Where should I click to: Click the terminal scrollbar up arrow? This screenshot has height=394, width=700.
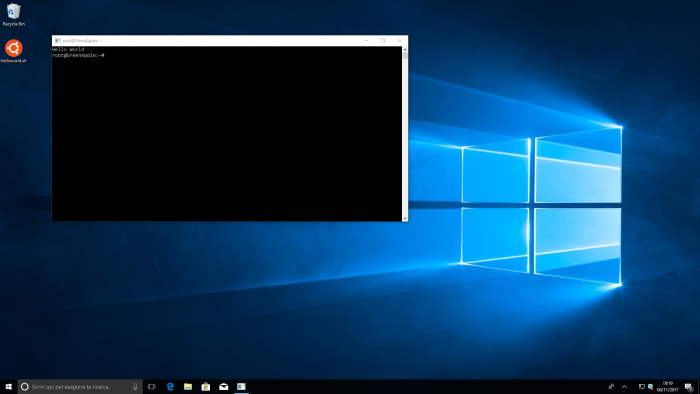coord(405,49)
